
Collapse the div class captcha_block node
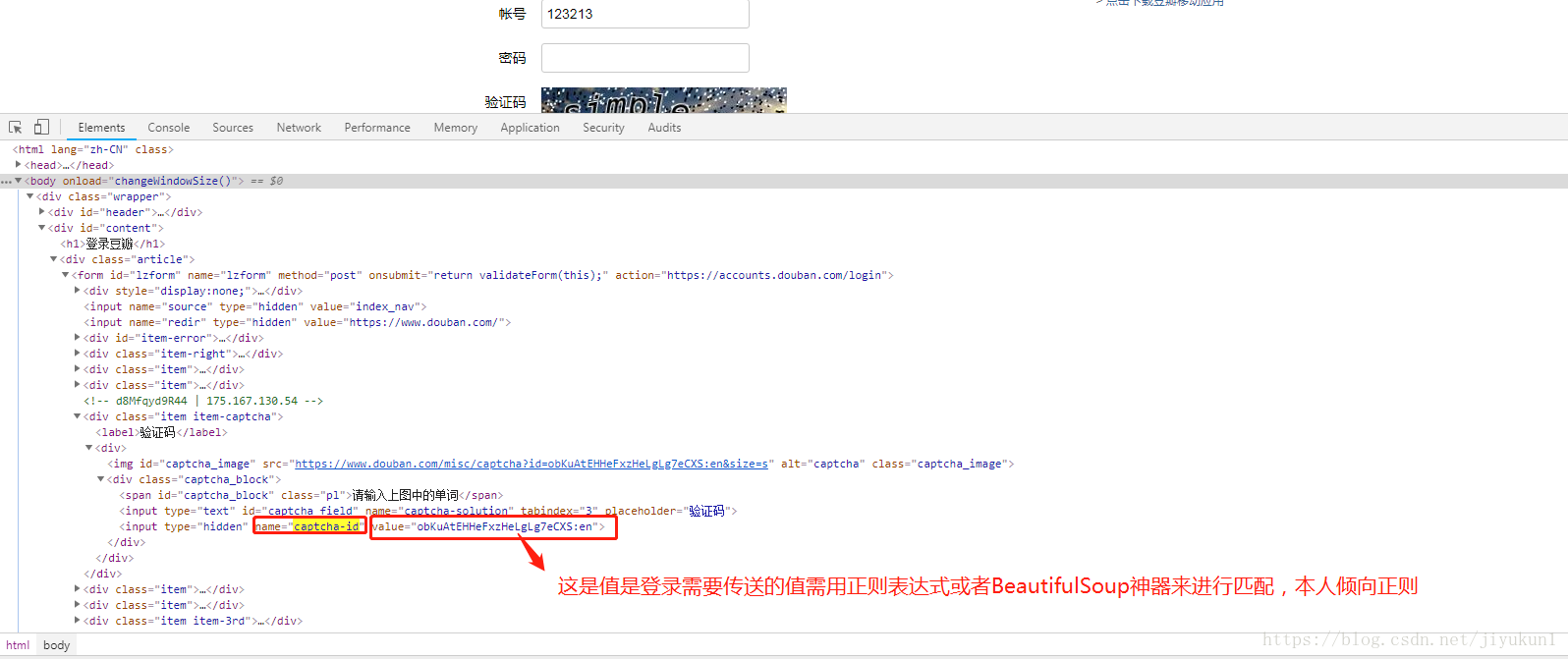[101, 479]
